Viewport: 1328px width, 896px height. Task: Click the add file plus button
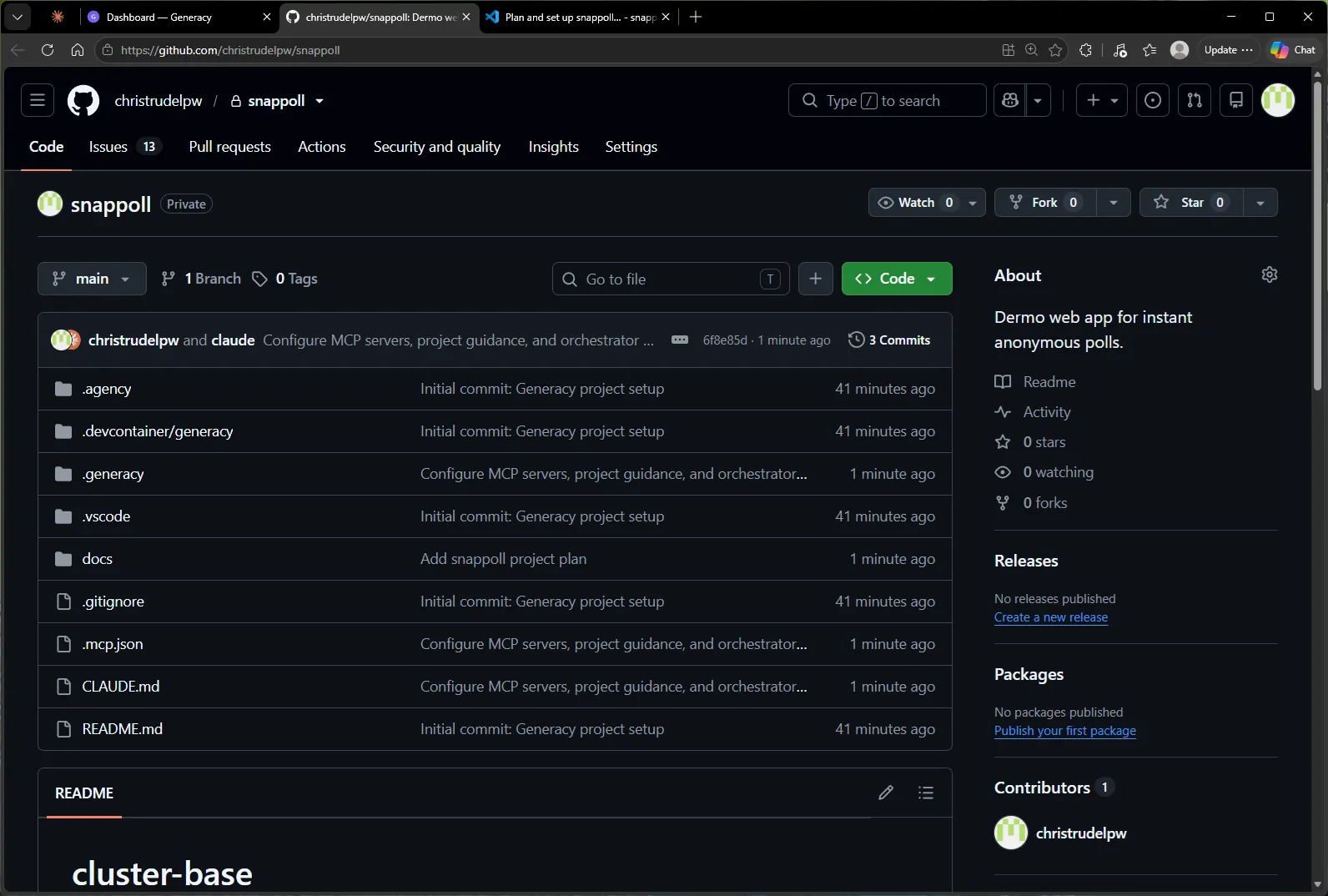coord(816,279)
